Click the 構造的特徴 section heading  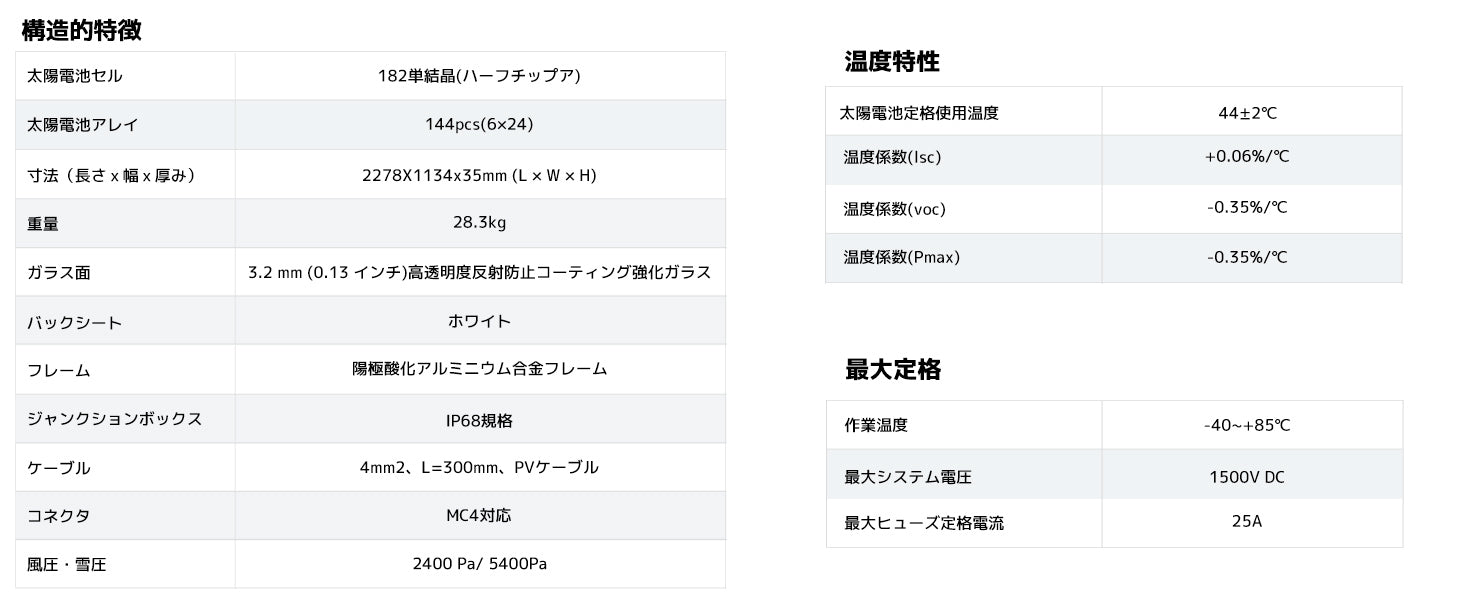click(82, 30)
